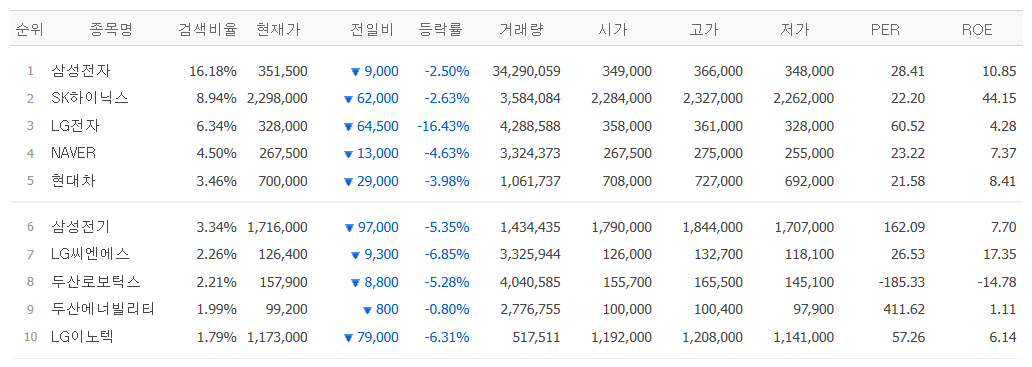The image size is (1032, 367).
Task: Open the 두산에너빌리티 stock link
Action: tap(103, 309)
